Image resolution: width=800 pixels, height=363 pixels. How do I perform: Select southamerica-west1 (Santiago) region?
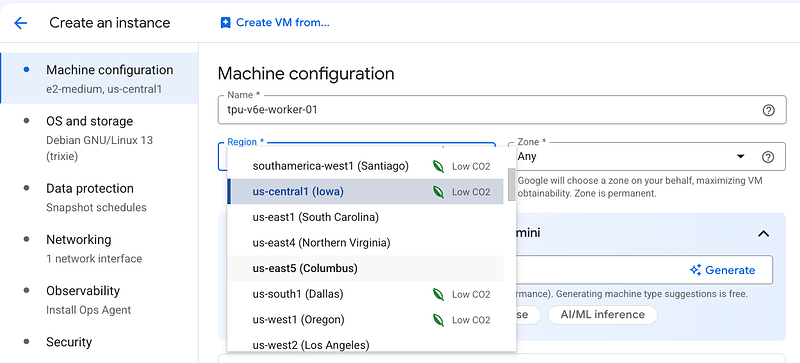[365, 166]
